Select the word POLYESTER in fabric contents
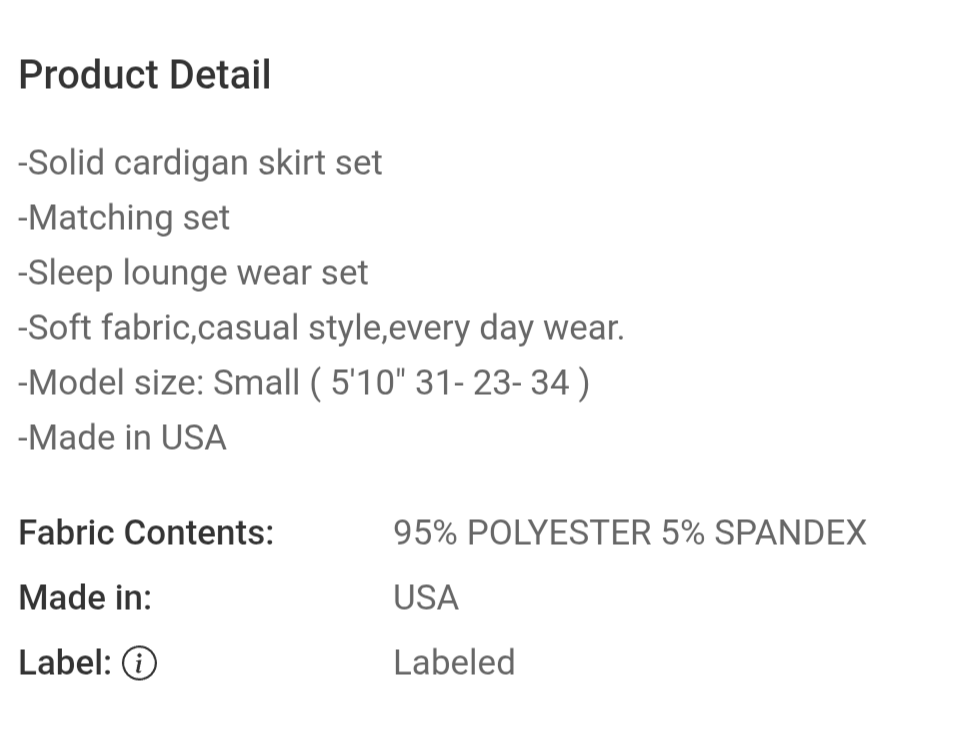The image size is (958, 736). pyautogui.click(x=559, y=533)
